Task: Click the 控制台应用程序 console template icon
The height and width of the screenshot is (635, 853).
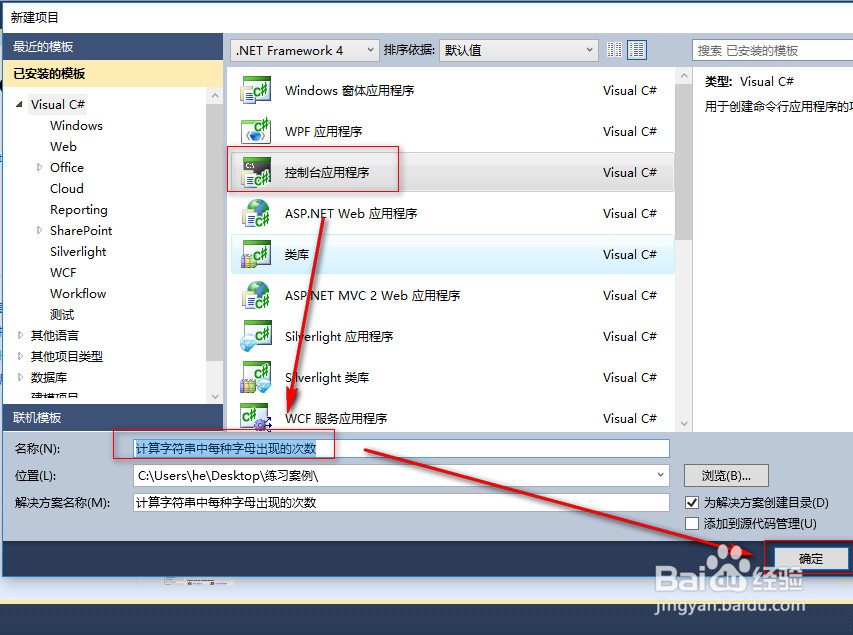Action: (x=256, y=172)
